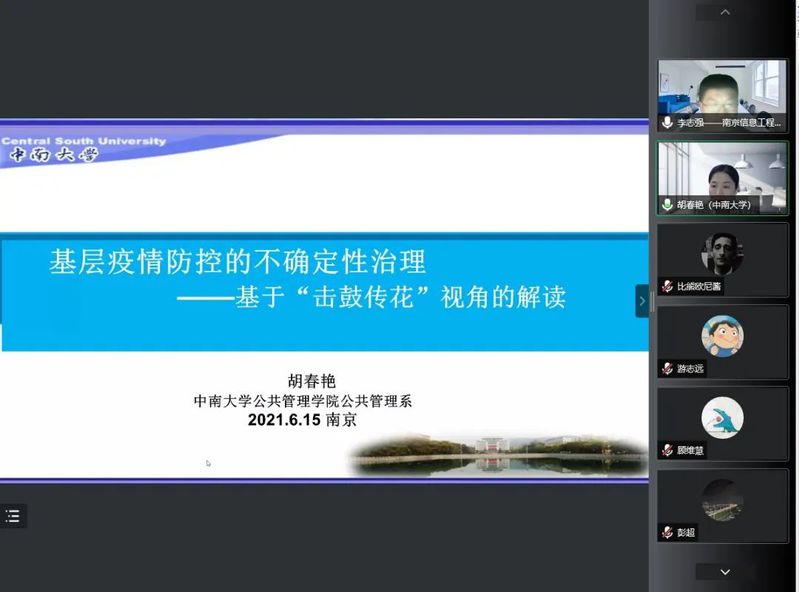This screenshot has height=592, width=799.
Task: Click muted mic icon for 彭超
Action: 667,532
